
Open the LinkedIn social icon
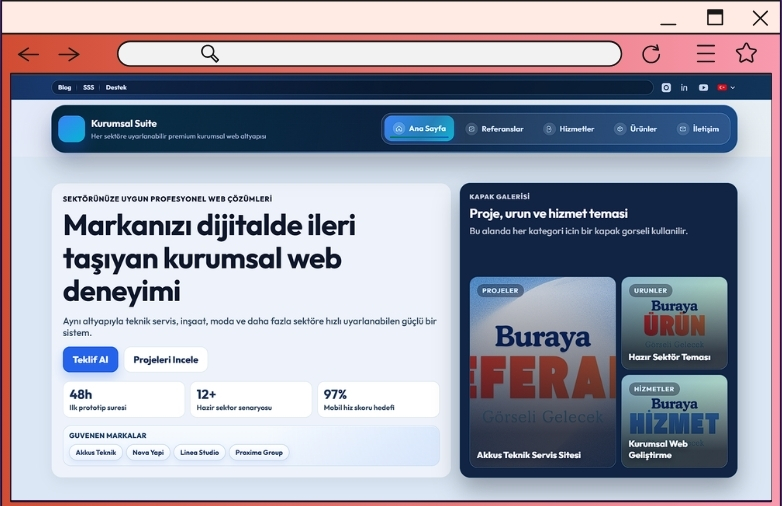pos(684,88)
